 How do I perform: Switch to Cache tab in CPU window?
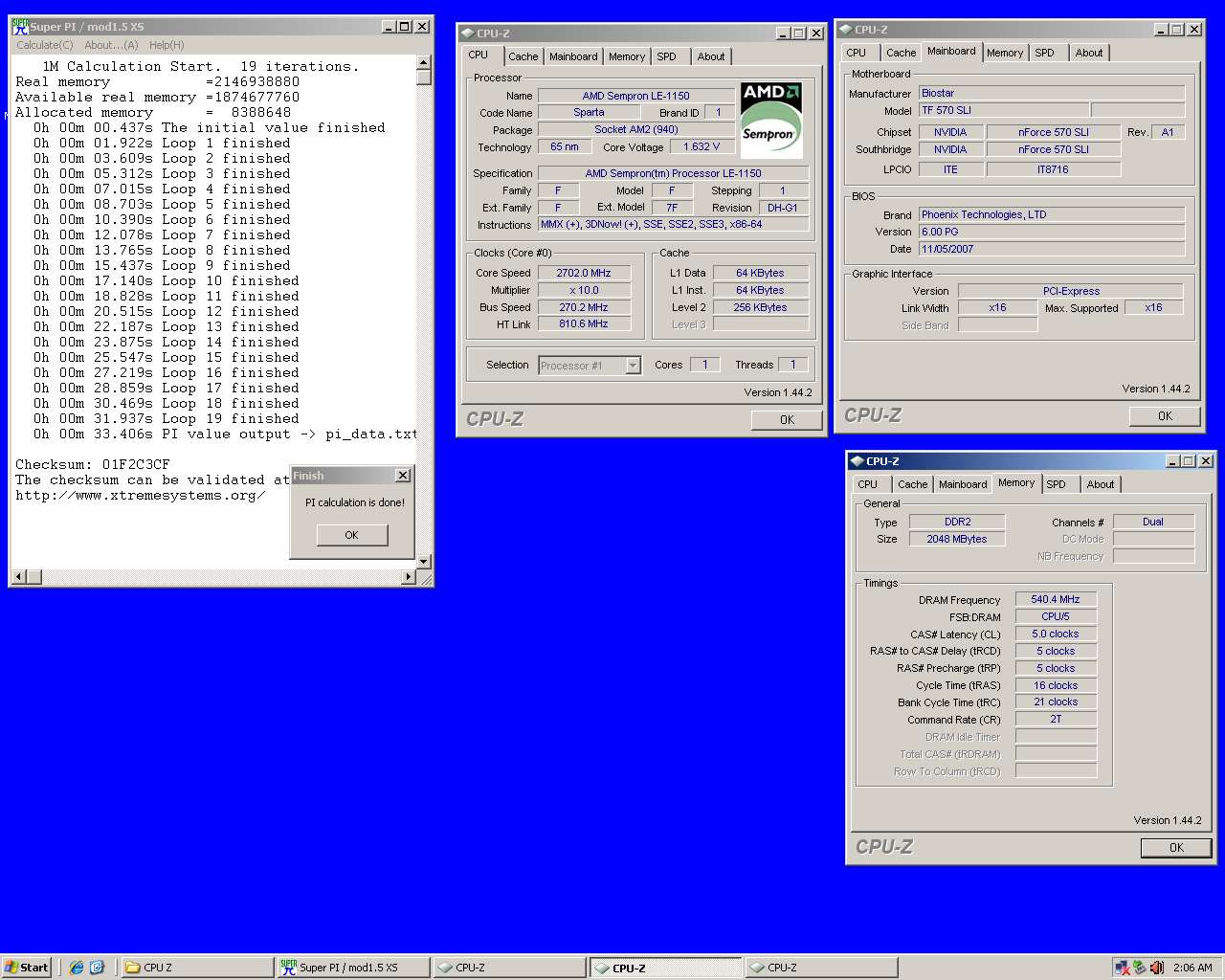[523, 56]
